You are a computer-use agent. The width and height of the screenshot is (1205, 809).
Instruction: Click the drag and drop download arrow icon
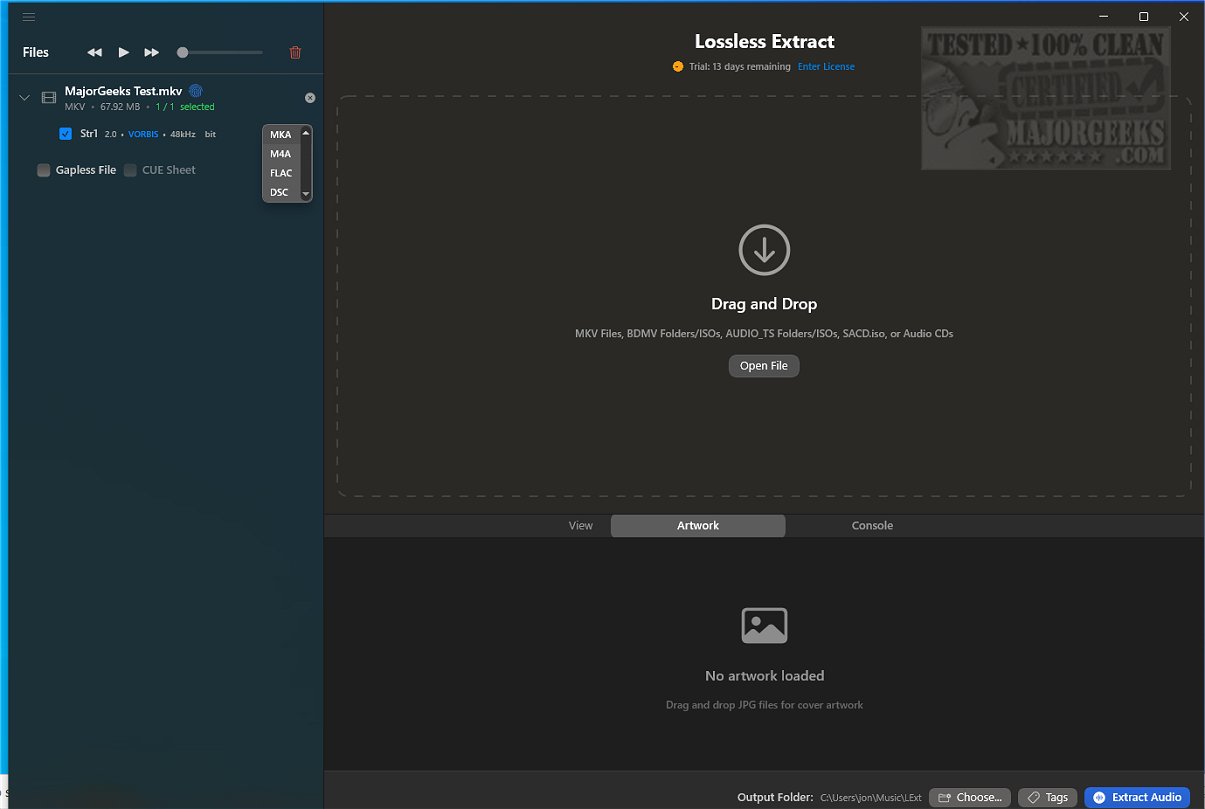tap(764, 250)
